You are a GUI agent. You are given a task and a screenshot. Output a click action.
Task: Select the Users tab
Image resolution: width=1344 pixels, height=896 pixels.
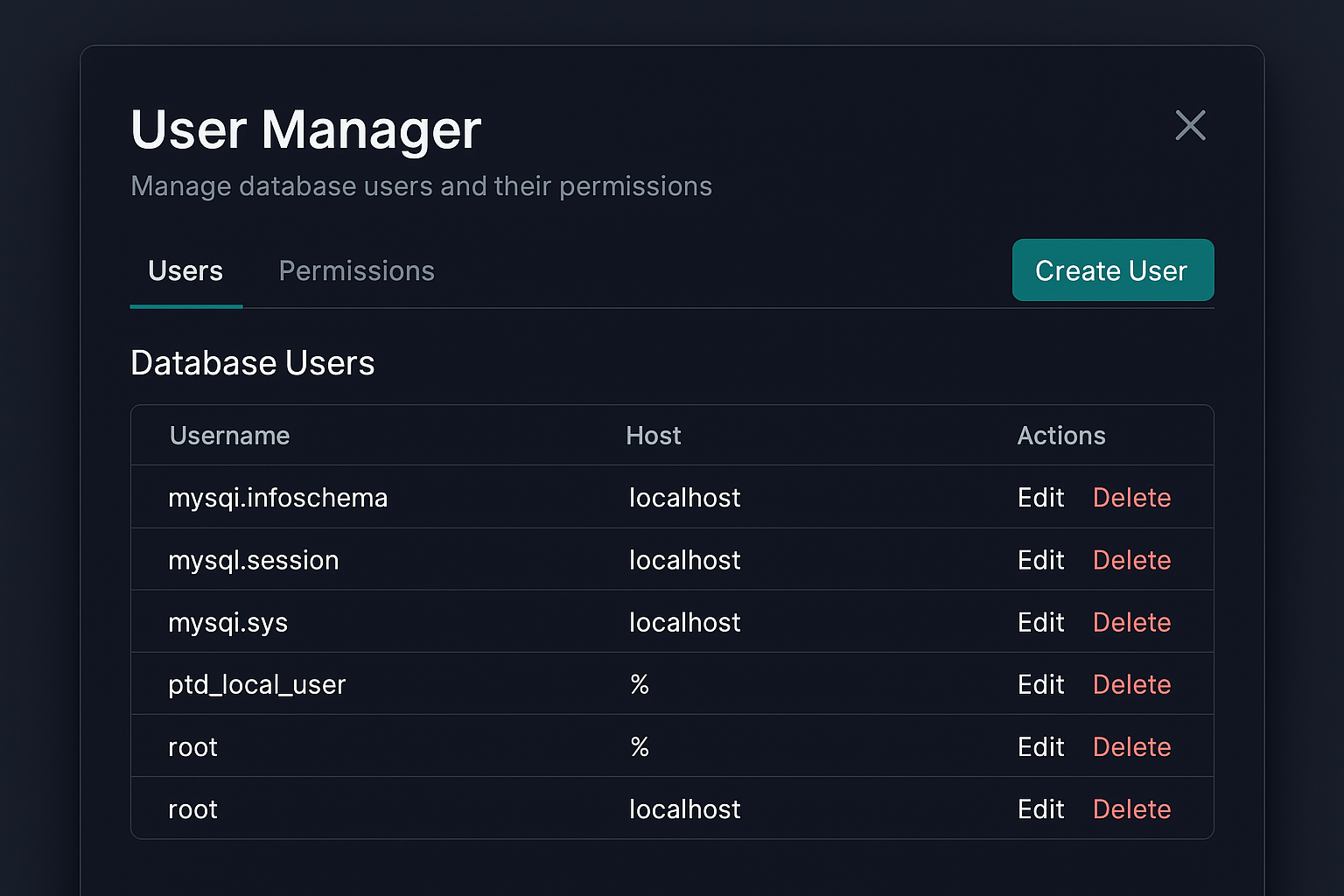(x=185, y=270)
